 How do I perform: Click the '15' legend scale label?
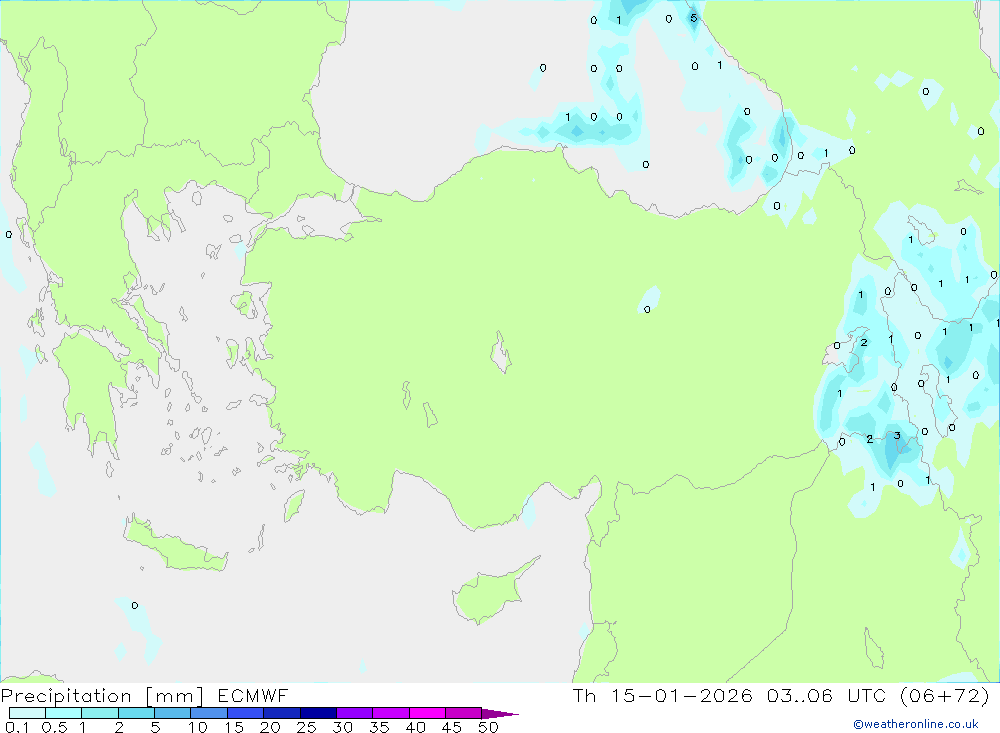(x=234, y=727)
